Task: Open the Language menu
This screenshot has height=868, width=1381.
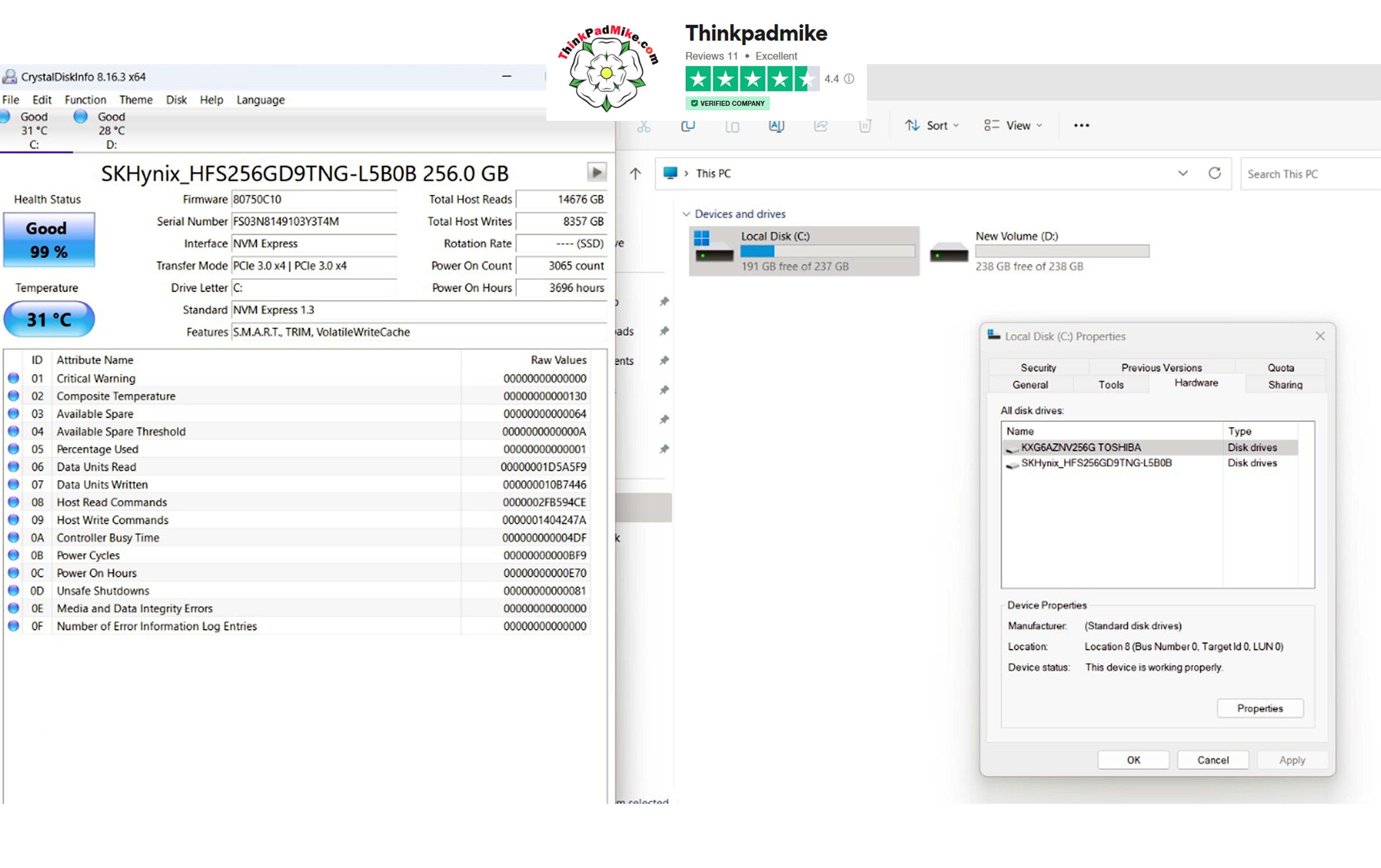Action: point(260,100)
